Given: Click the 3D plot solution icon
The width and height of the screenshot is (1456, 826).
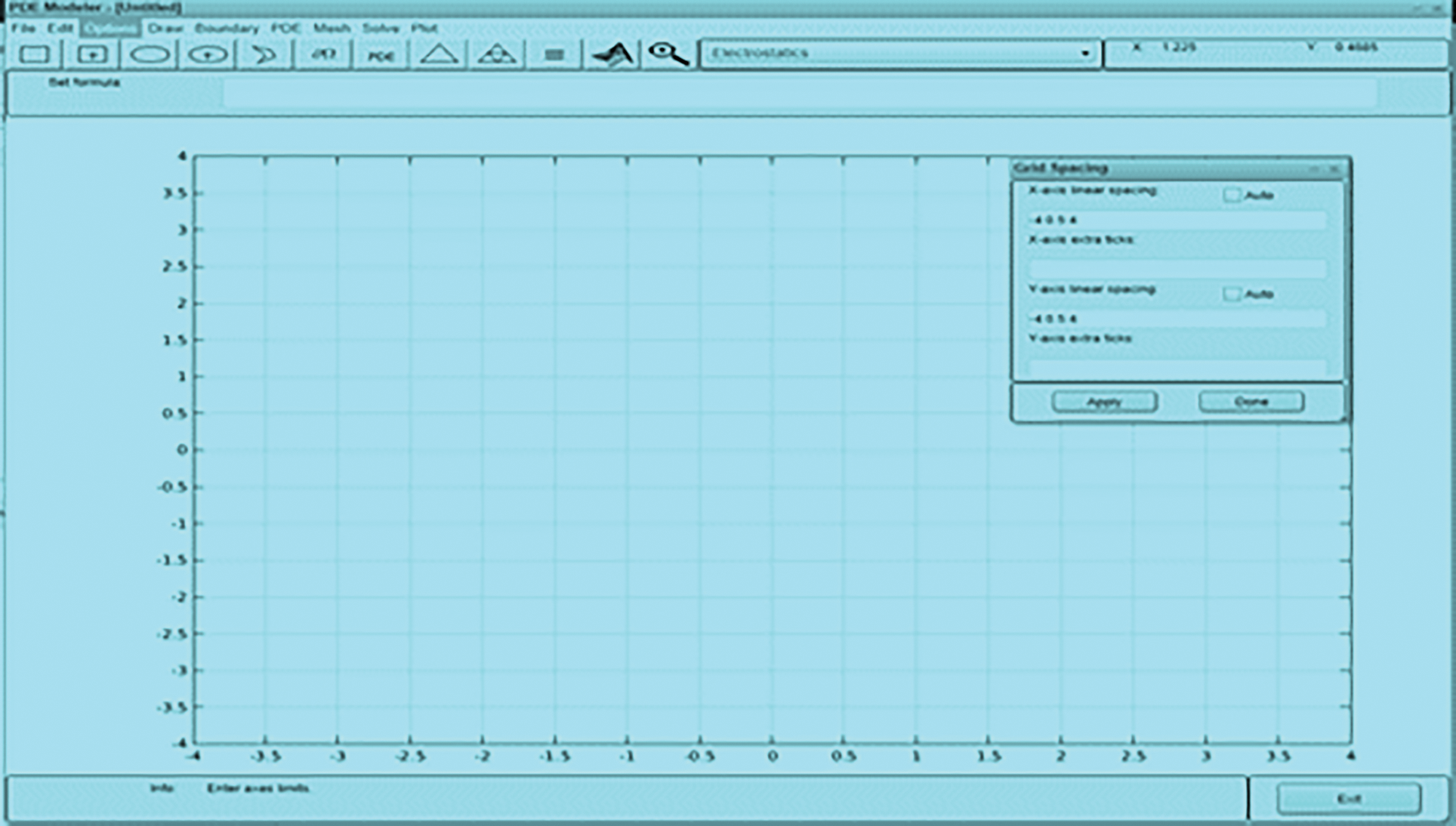Looking at the screenshot, I should [612, 54].
